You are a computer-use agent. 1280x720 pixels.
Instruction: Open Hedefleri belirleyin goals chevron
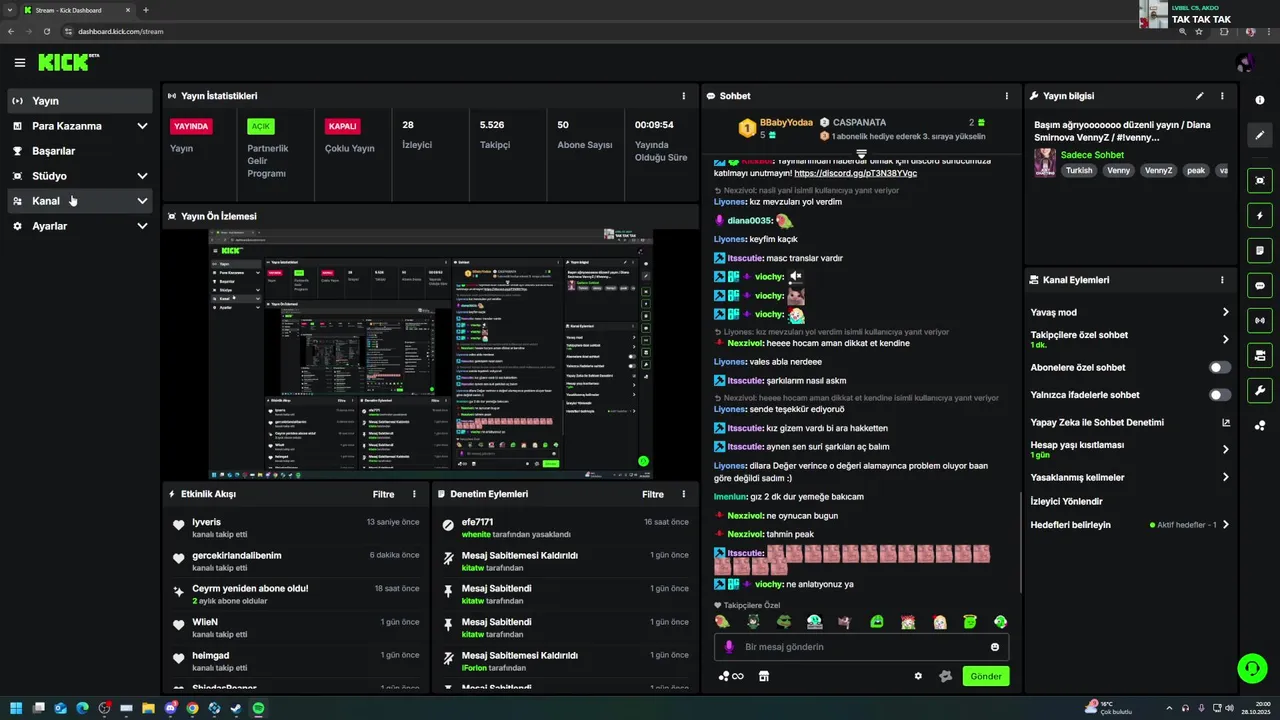point(1226,525)
